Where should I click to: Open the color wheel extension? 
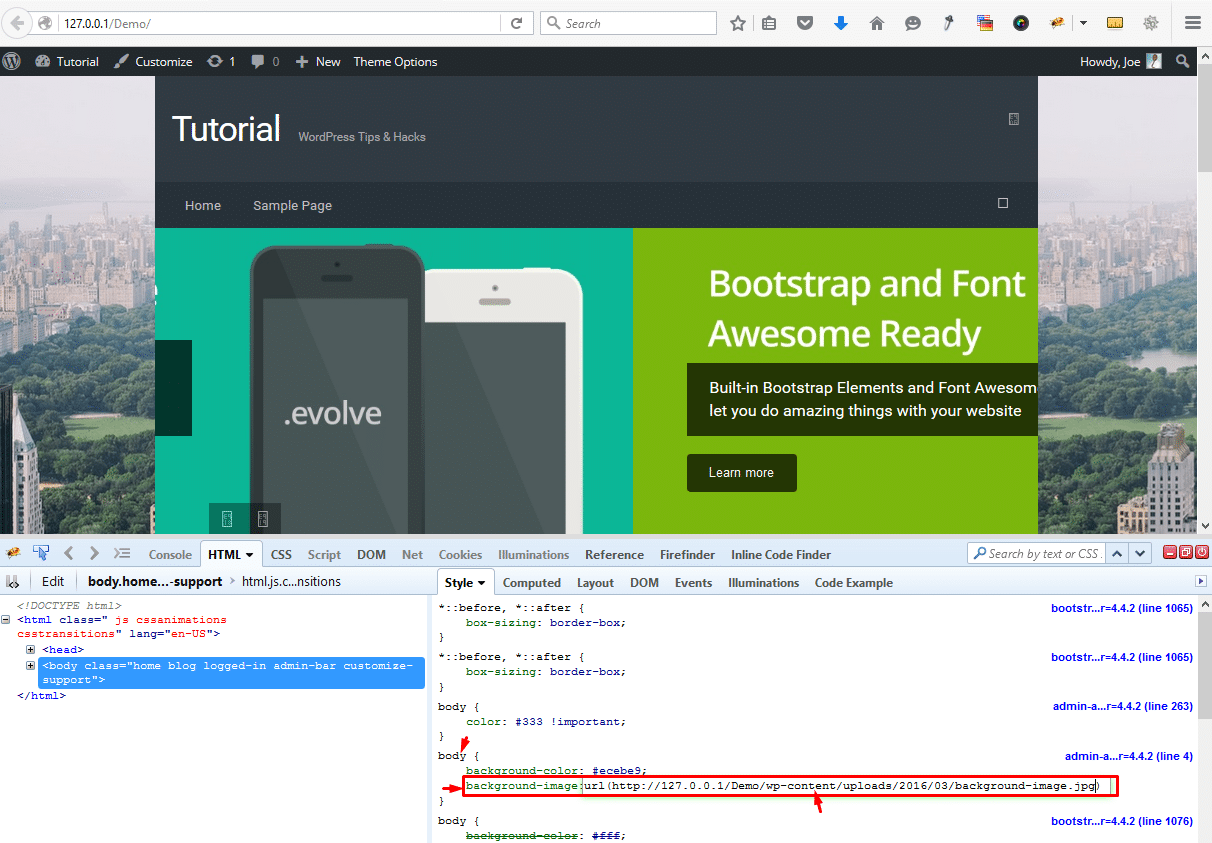click(x=1020, y=23)
